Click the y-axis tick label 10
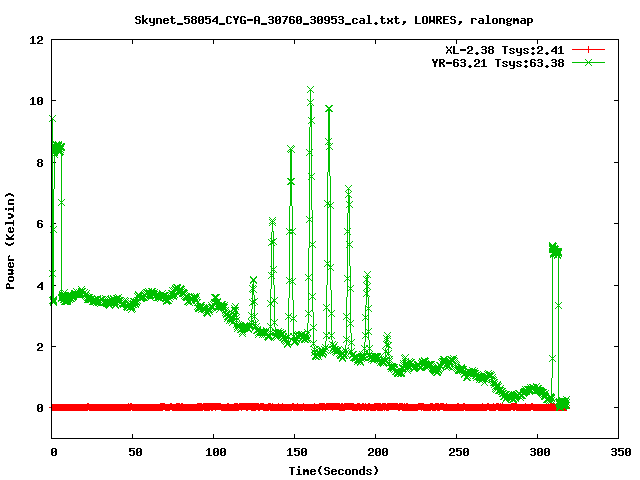The height and width of the screenshot is (480, 640). 36,101
